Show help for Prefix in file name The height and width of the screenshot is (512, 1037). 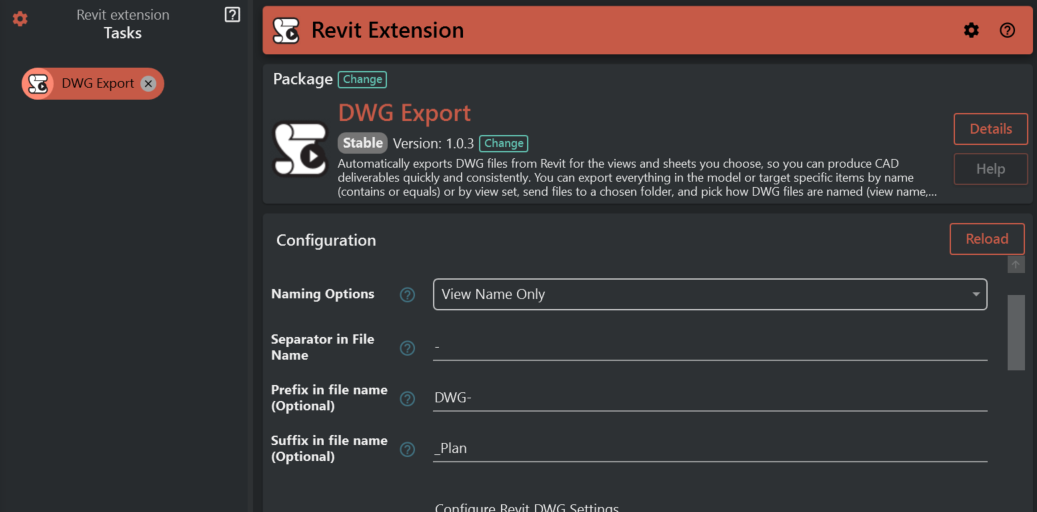407,398
